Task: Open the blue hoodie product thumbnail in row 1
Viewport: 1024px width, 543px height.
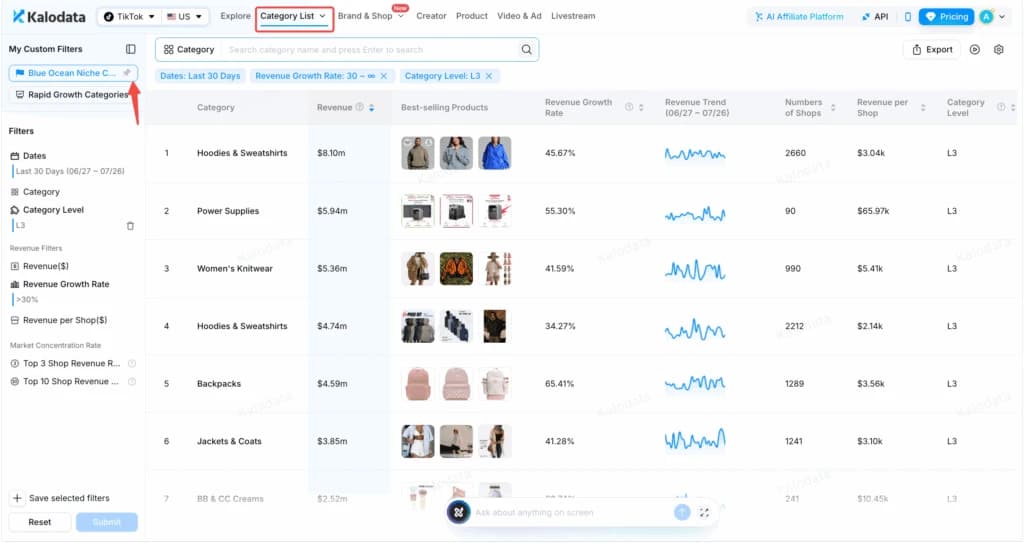Action: [494, 153]
